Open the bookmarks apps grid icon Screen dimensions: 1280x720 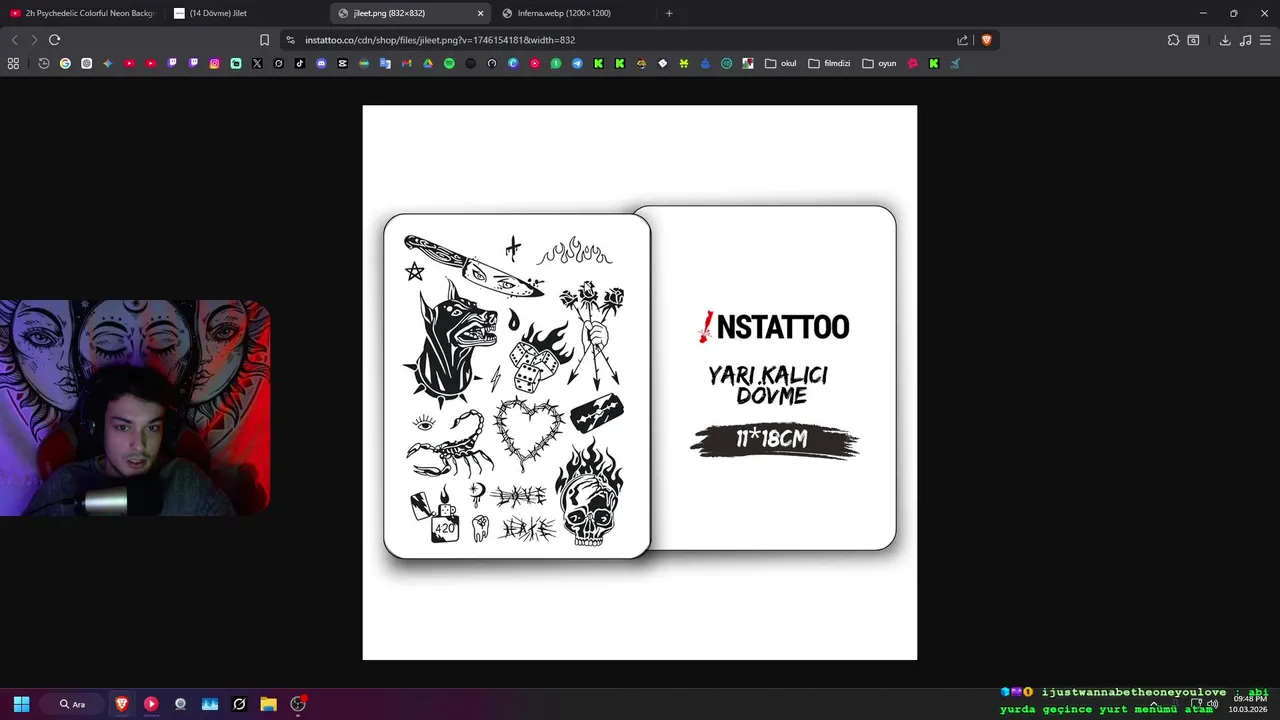(x=13, y=63)
